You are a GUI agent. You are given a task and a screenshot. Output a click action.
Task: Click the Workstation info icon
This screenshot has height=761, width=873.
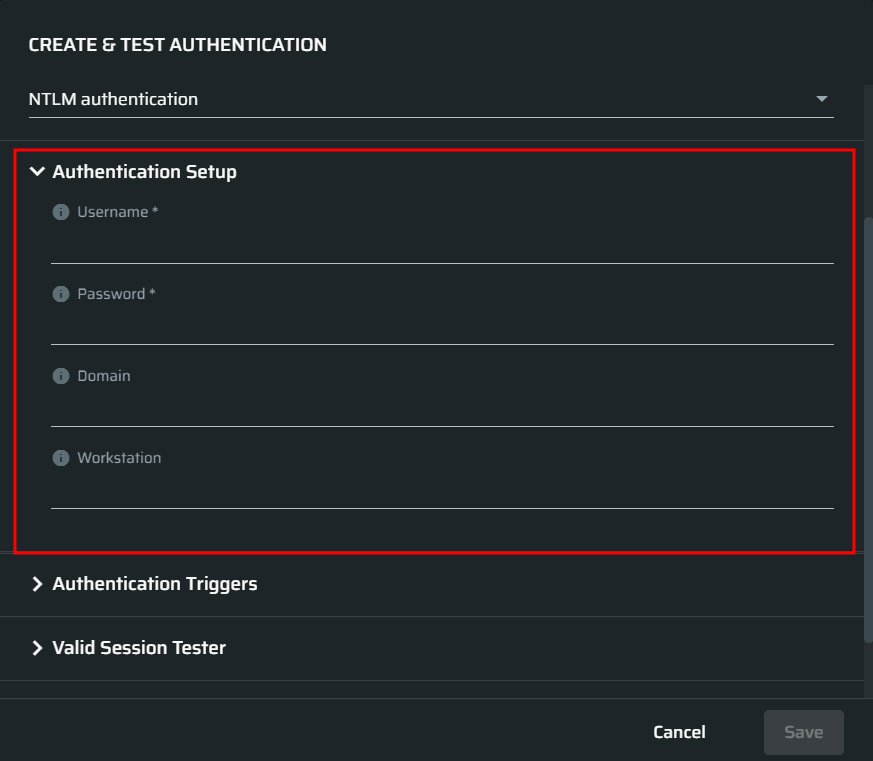[61, 458]
